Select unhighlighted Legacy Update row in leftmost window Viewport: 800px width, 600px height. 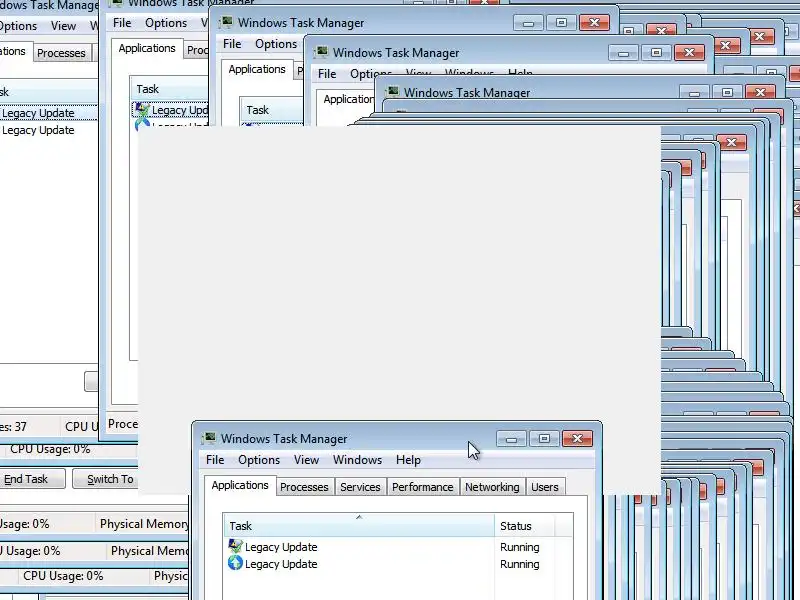point(38,130)
